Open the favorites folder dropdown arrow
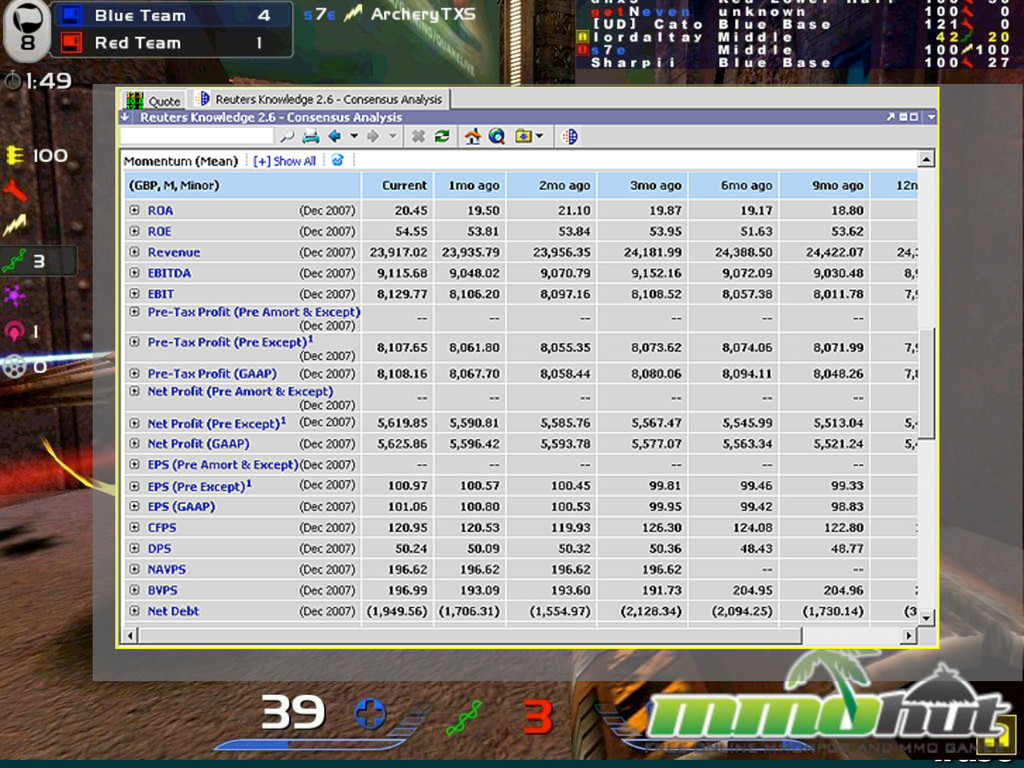This screenshot has height=768, width=1024. [539, 136]
